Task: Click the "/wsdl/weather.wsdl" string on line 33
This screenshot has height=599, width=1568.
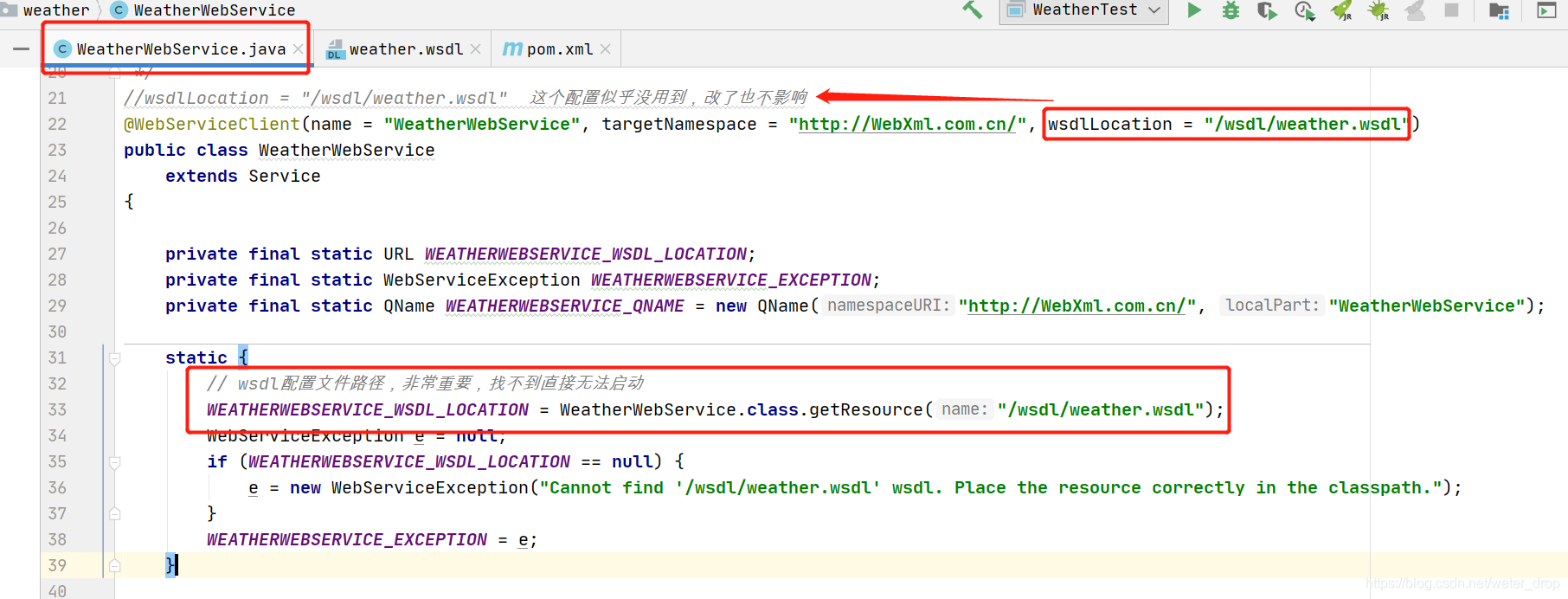Action: coord(1101,409)
